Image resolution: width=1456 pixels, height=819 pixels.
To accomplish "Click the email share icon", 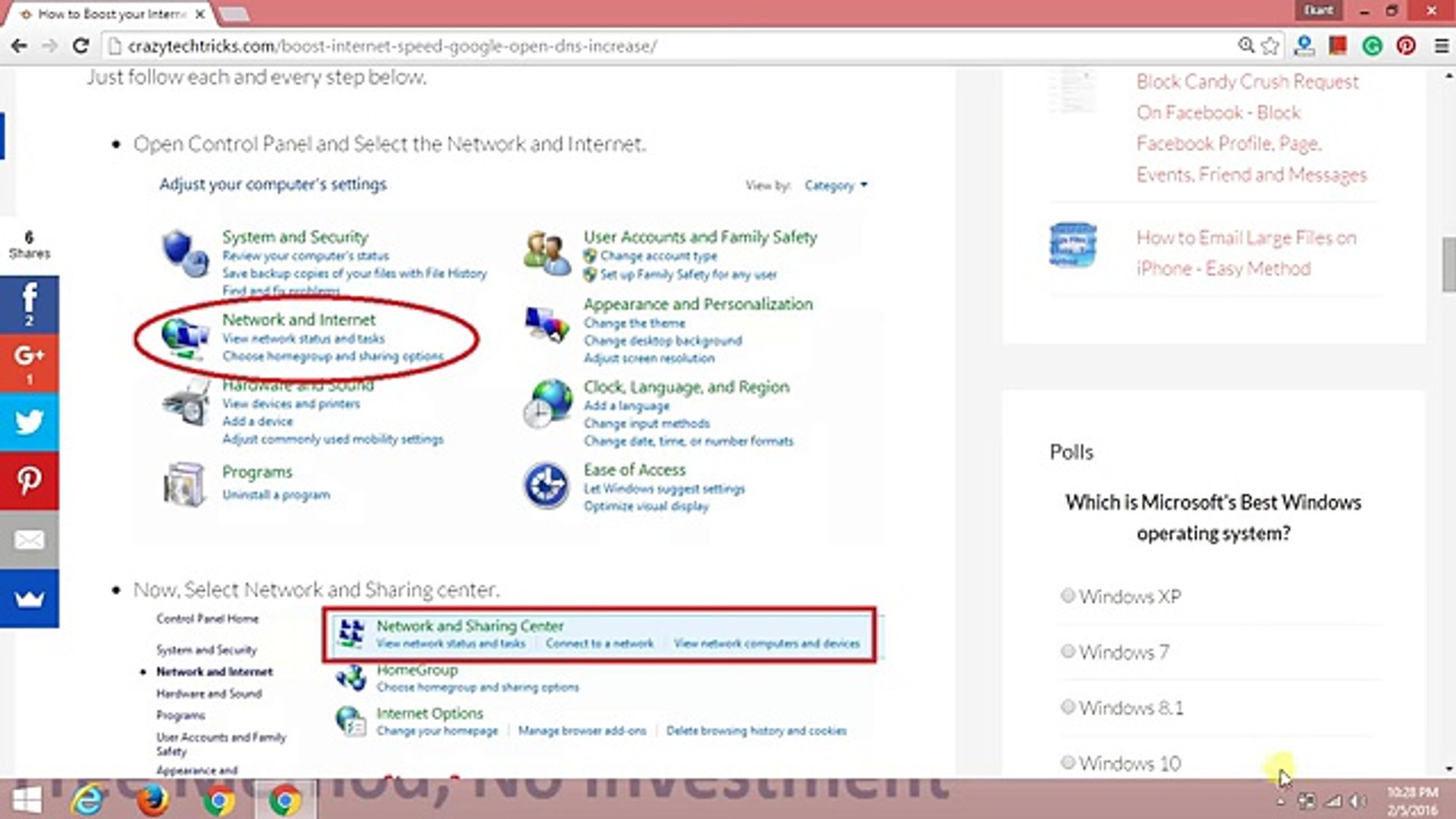I will point(30,540).
